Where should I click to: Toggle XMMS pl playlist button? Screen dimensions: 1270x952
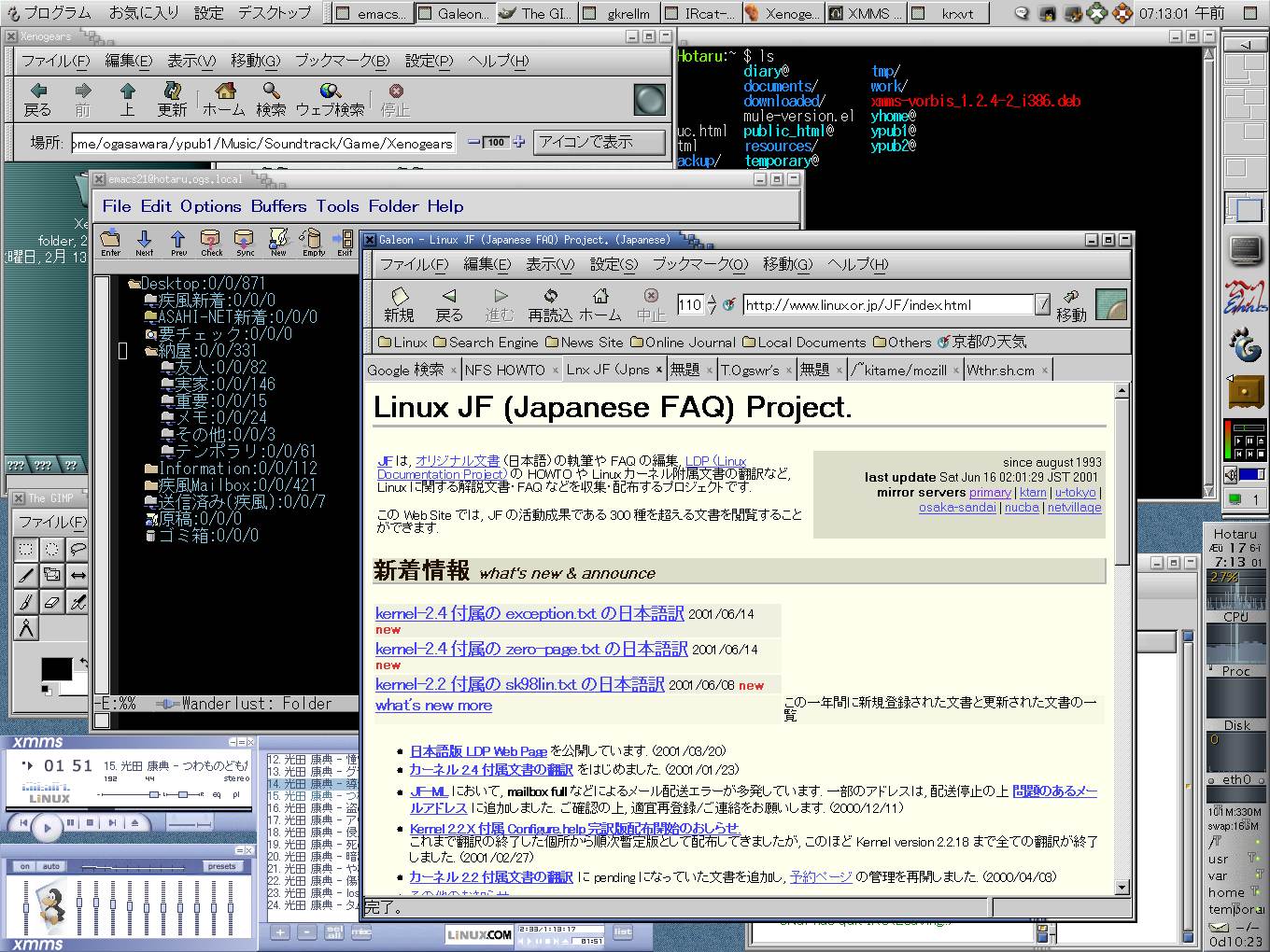236,794
